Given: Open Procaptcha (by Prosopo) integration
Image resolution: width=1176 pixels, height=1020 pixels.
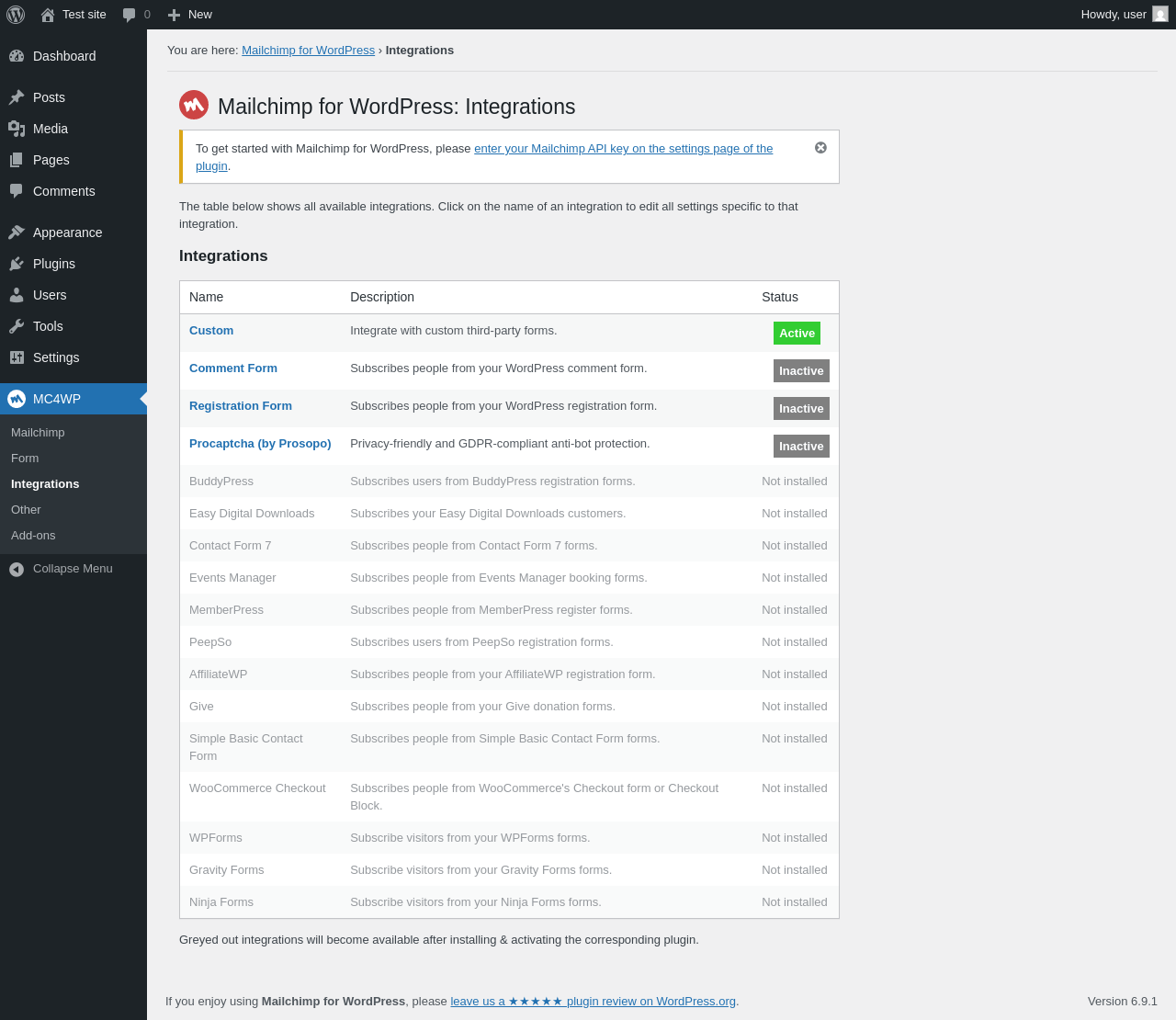Looking at the screenshot, I should click(260, 444).
